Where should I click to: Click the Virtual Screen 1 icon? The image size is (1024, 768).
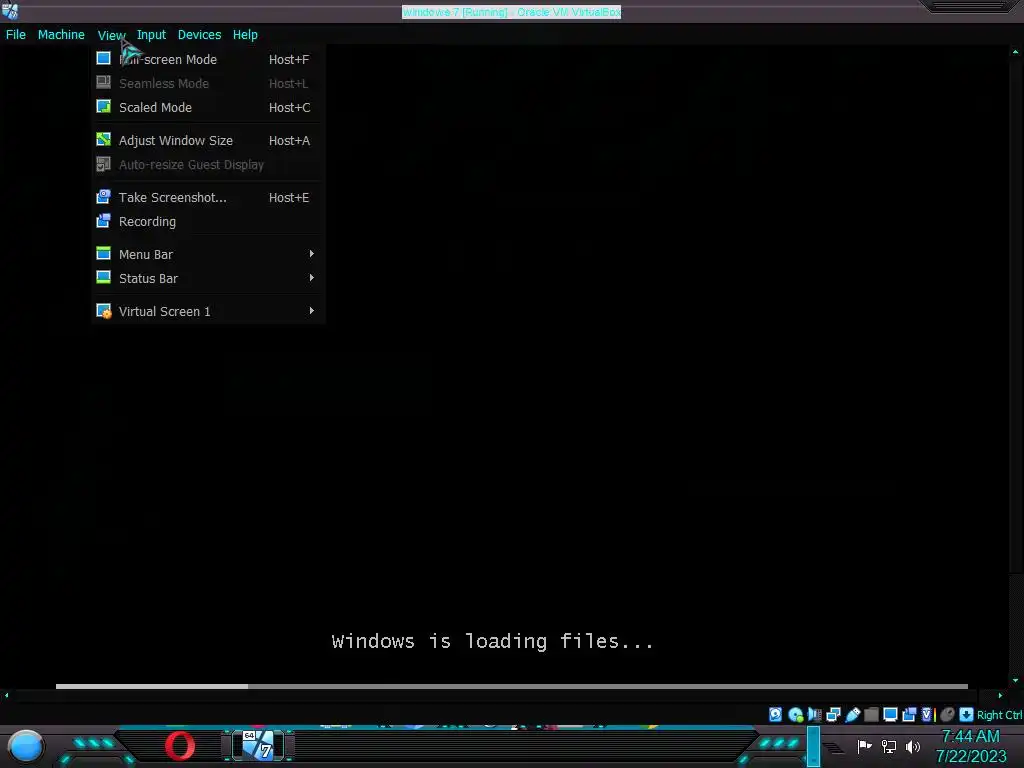tap(103, 311)
